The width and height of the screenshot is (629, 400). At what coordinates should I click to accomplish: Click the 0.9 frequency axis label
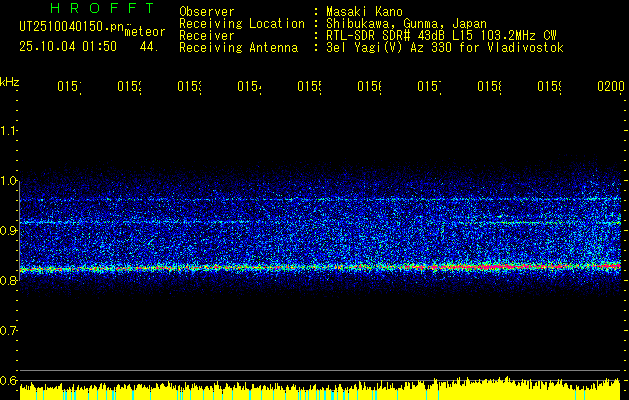(x=9, y=231)
